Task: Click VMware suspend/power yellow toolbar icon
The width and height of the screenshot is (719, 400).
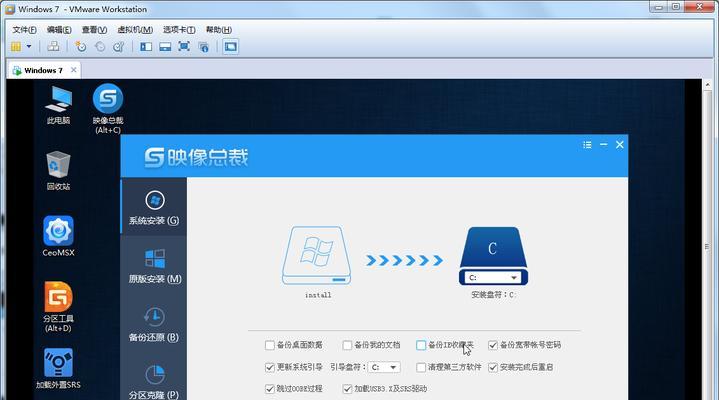Action: click(x=16, y=46)
